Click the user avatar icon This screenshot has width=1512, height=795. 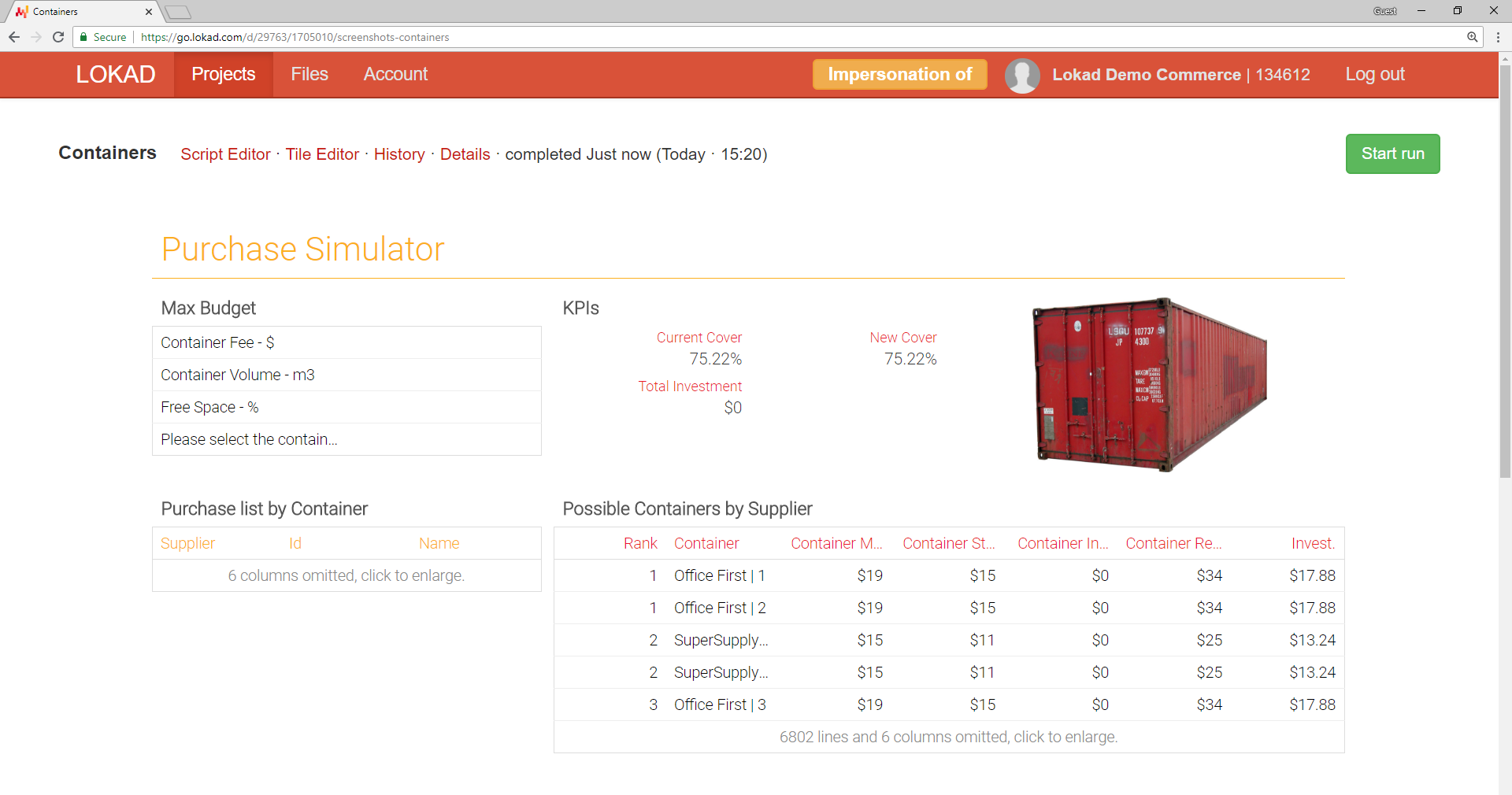[1021, 76]
